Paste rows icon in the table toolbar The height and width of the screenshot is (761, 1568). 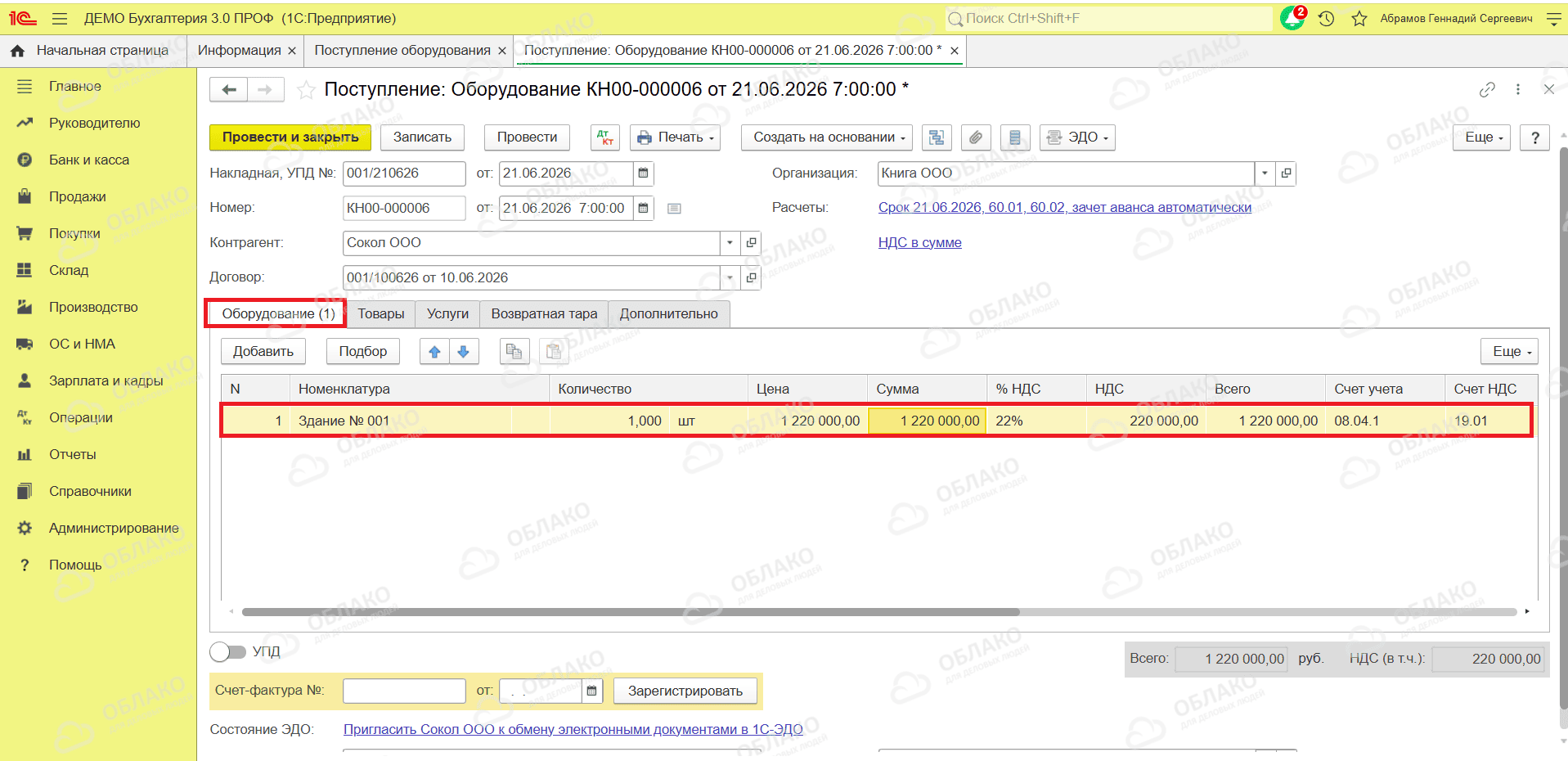click(x=554, y=352)
